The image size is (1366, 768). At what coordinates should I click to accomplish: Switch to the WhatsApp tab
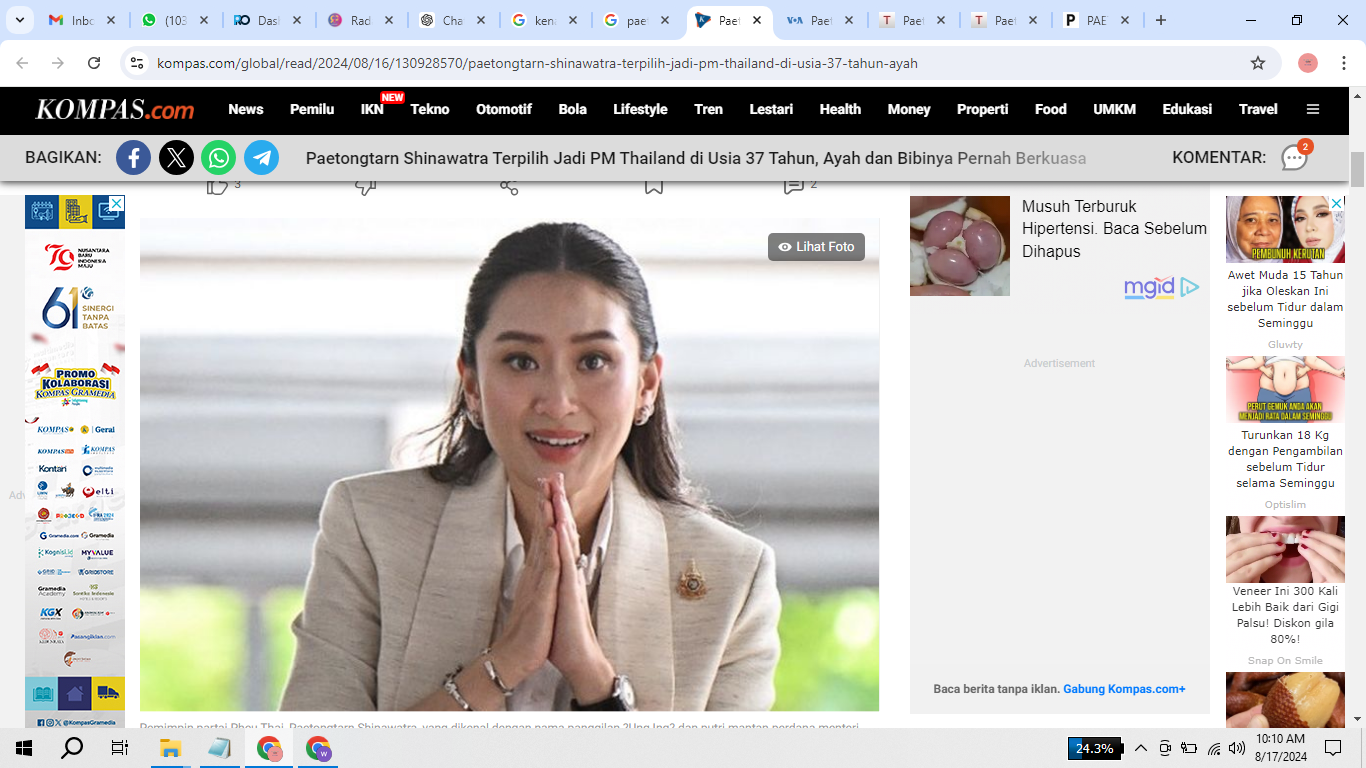tap(174, 20)
